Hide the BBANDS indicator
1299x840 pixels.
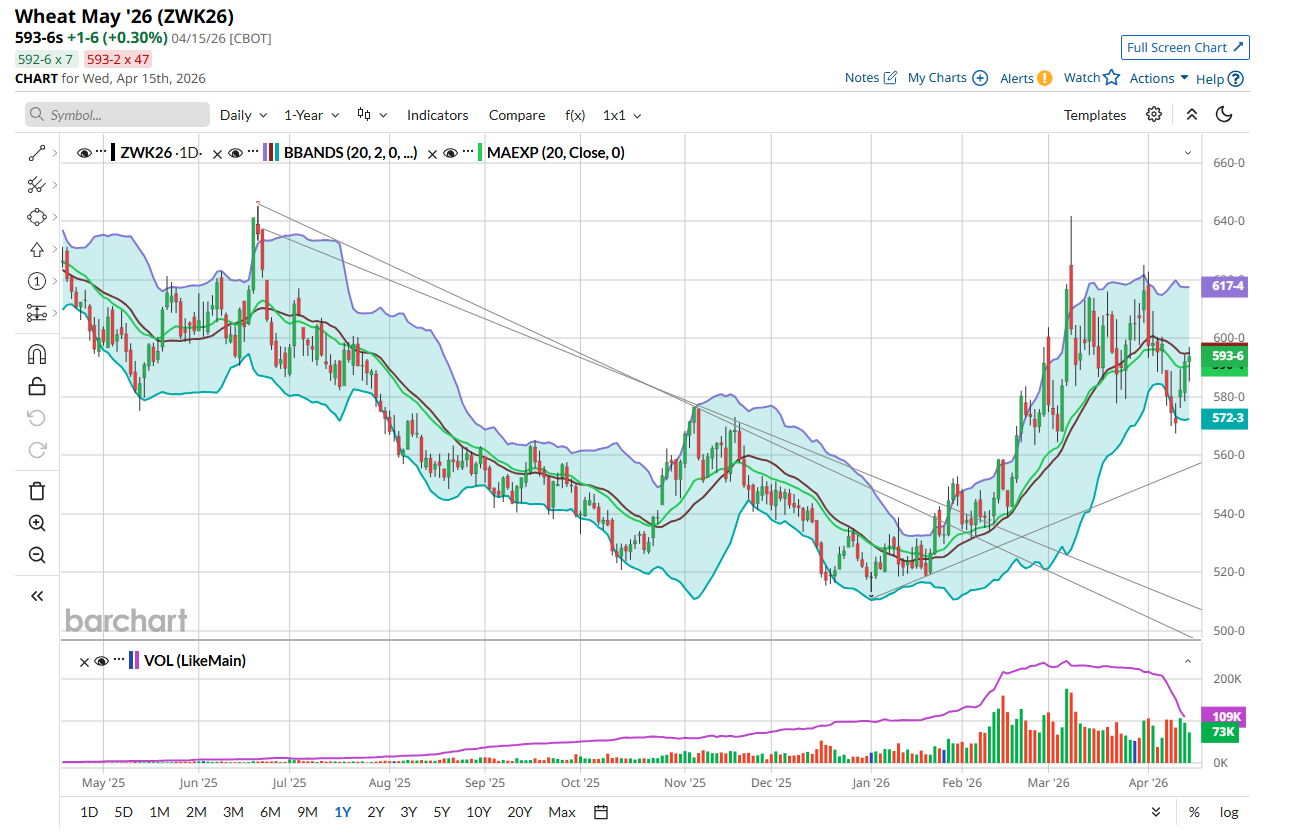tap(236, 153)
